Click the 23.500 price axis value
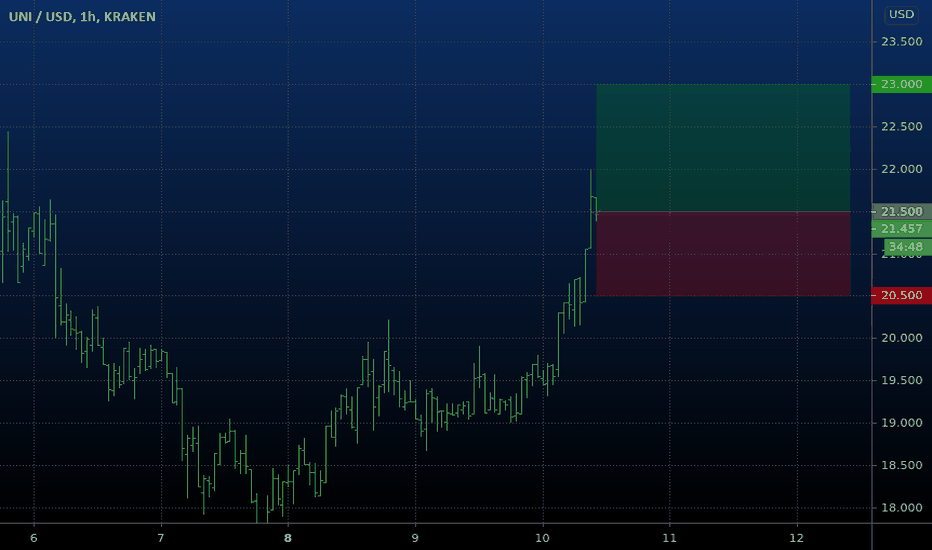 tap(902, 42)
